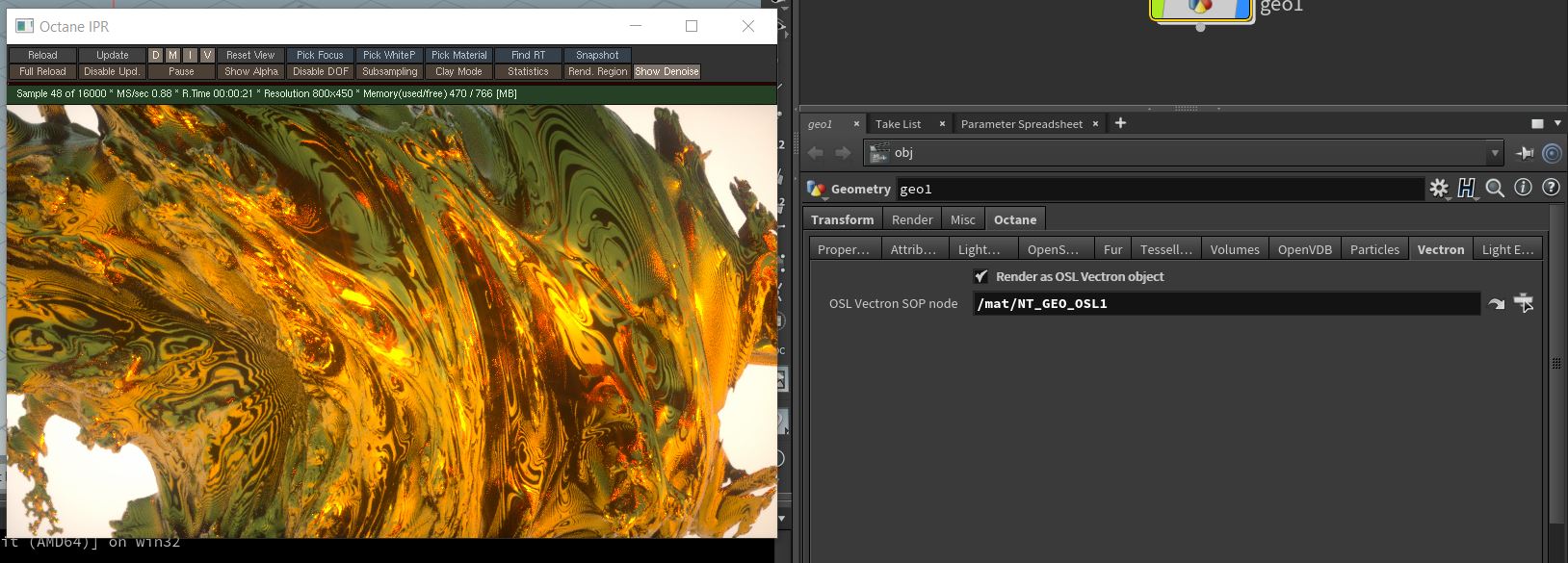Click the obj network path field
The width and height of the screenshot is (1568, 563).
[1176, 153]
